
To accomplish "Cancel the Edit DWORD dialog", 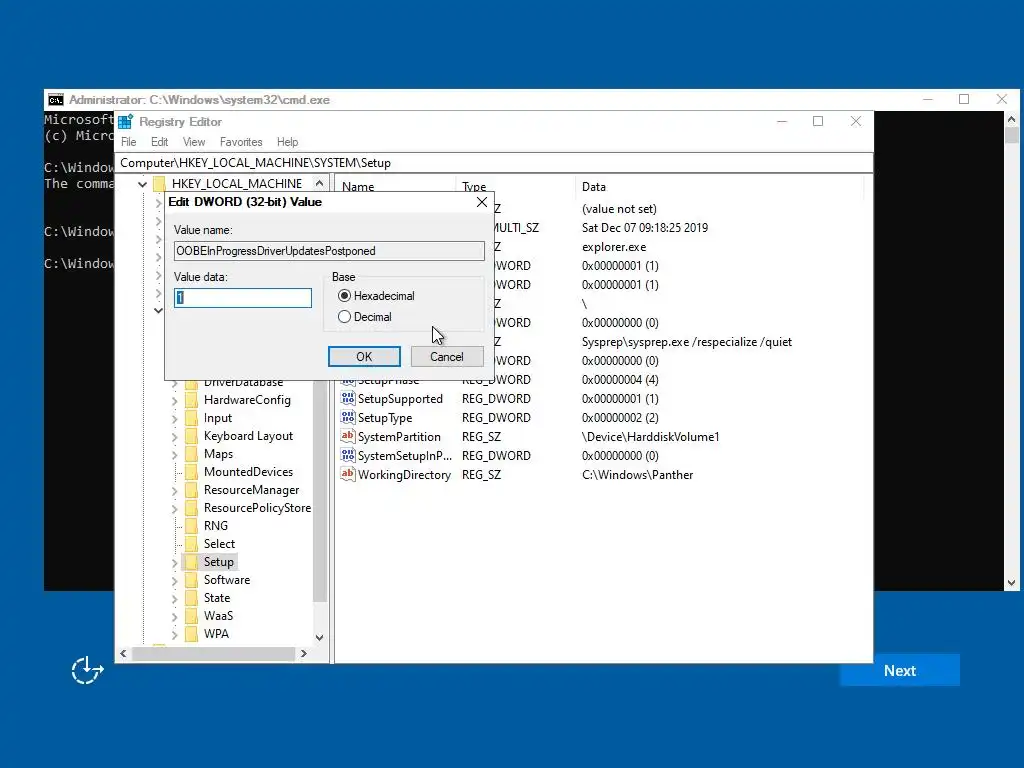I will pyautogui.click(x=447, y=357).
